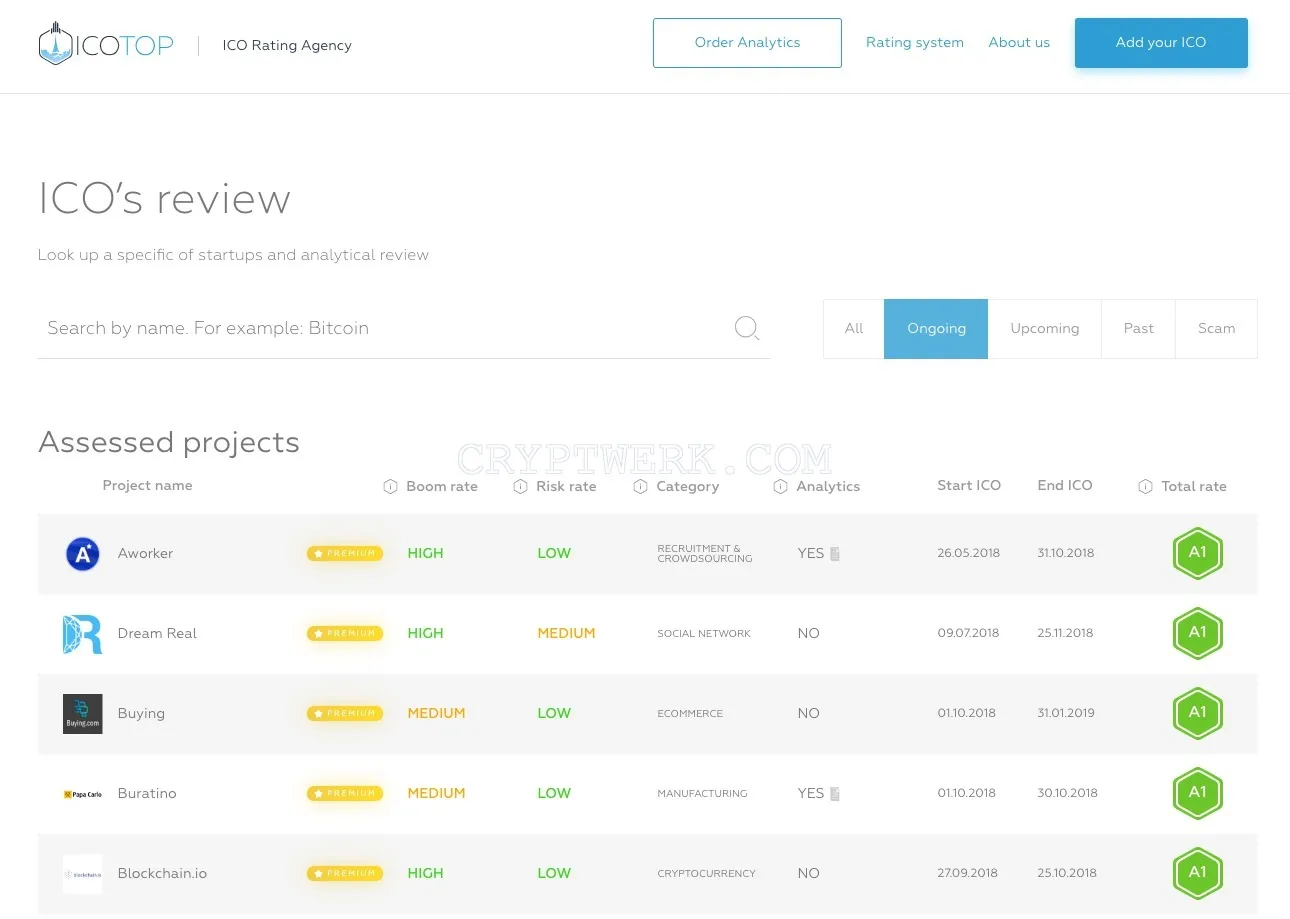Click the Total rate column label

pyautogui.click(x=1194, y=487)
